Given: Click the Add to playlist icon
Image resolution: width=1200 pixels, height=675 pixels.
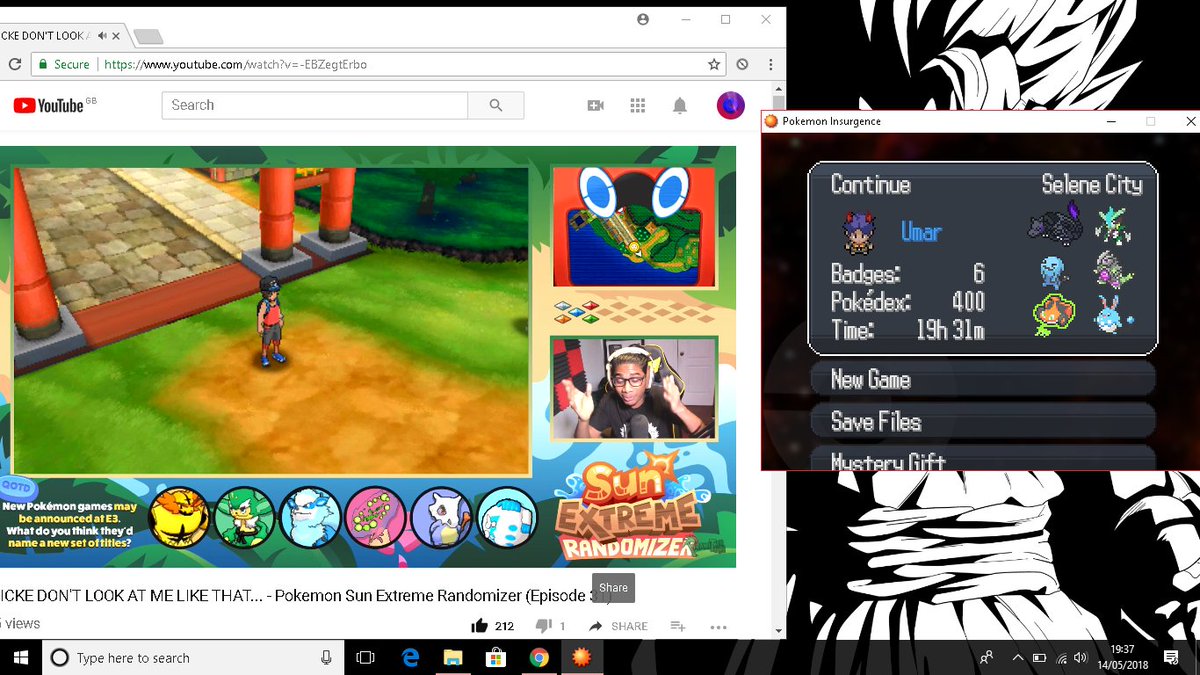Looking at the screenshot, I should click(678, 626).
